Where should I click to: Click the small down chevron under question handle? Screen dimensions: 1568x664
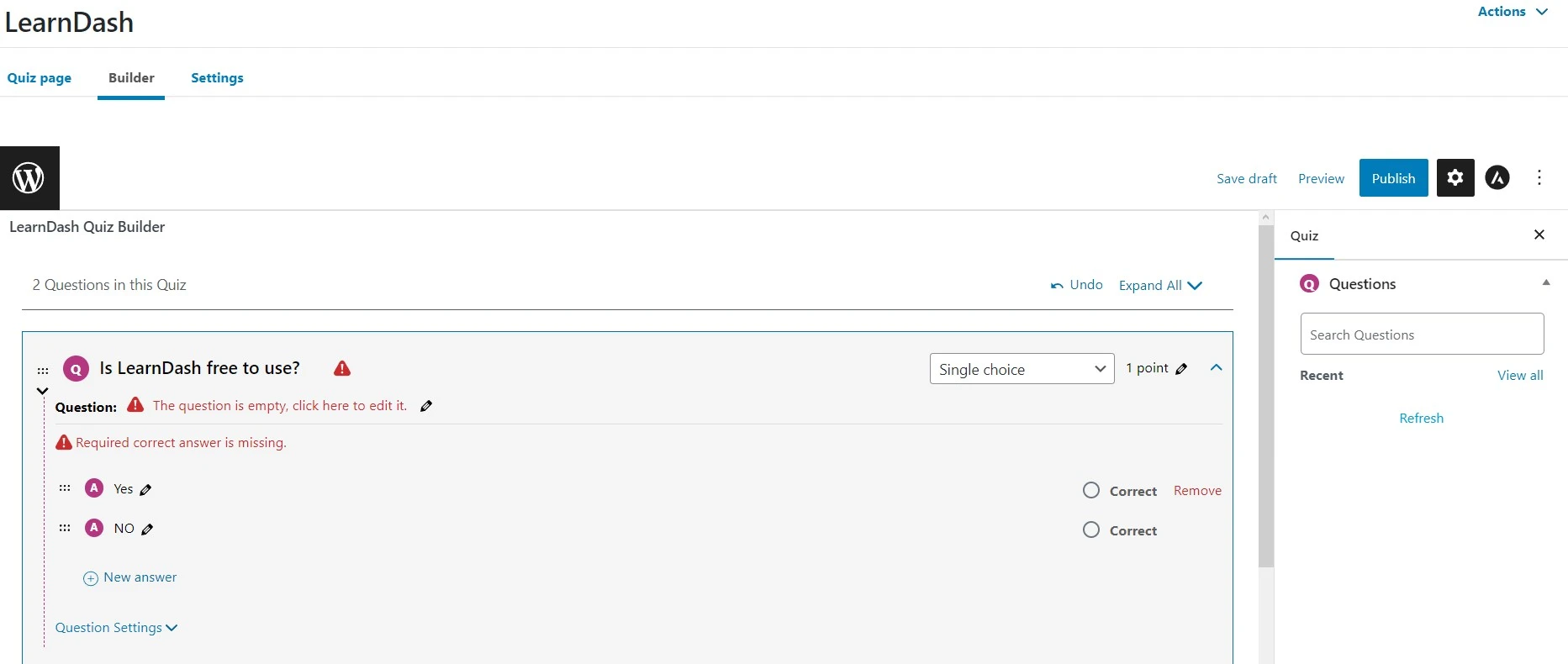(x=42, y=391)
